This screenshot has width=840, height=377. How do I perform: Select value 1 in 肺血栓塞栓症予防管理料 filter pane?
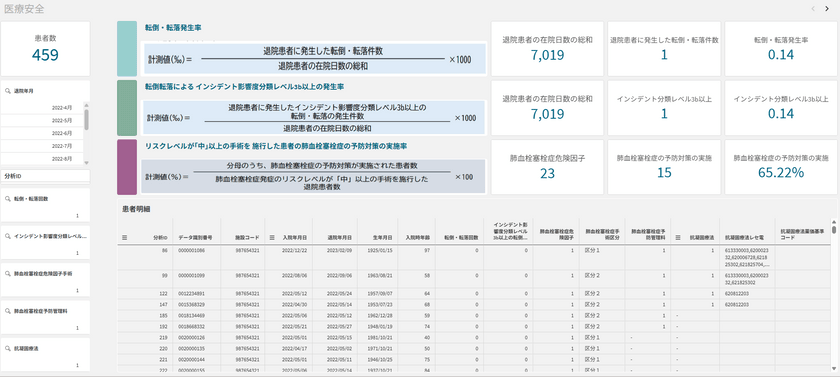tap(45, 328)
